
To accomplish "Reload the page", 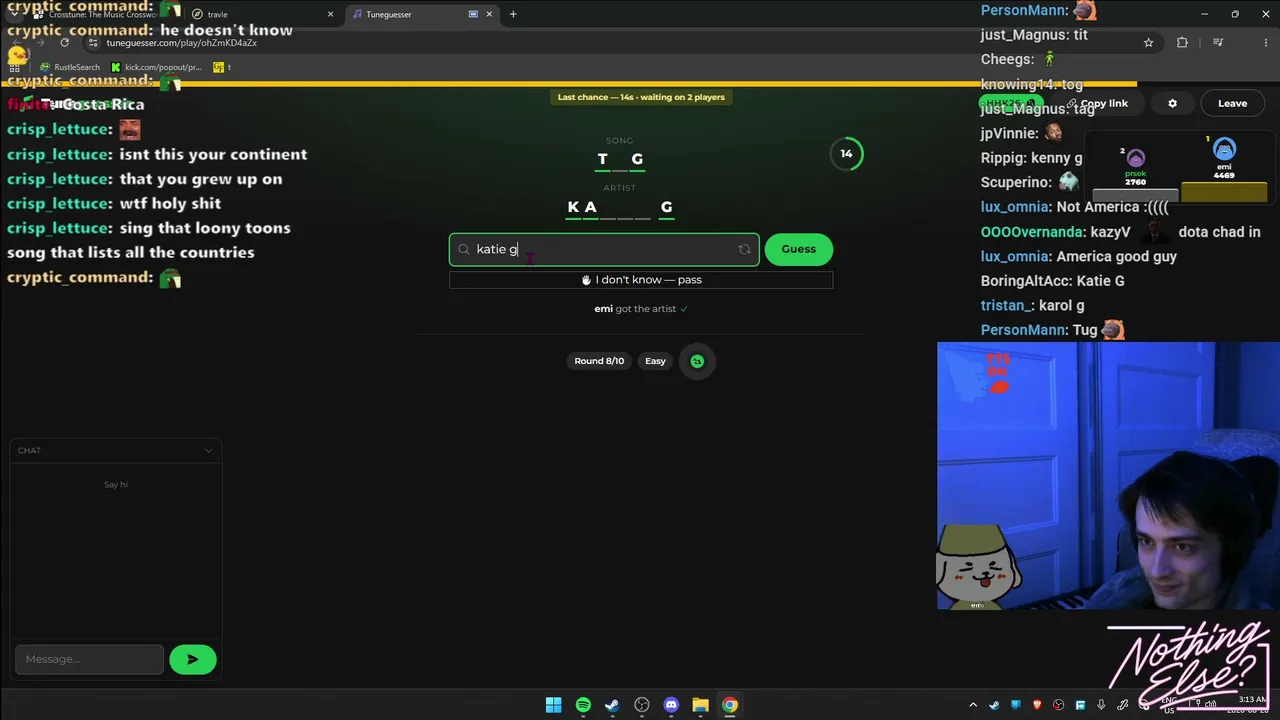I will [65, 43].
